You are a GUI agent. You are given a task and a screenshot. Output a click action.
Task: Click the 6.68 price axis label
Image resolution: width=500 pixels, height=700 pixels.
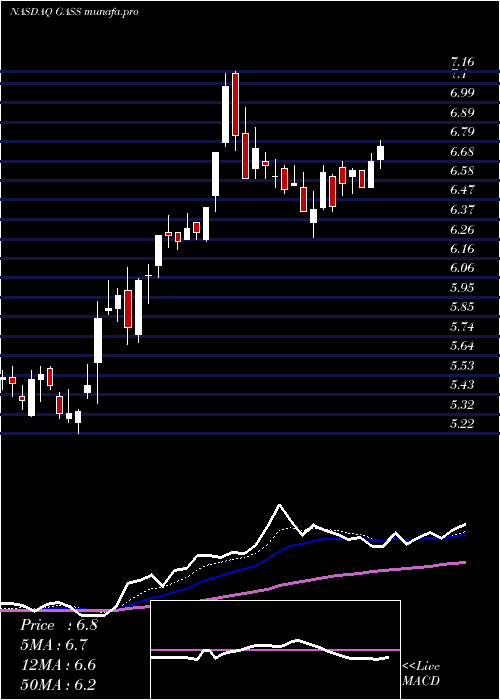coord(462,151)
